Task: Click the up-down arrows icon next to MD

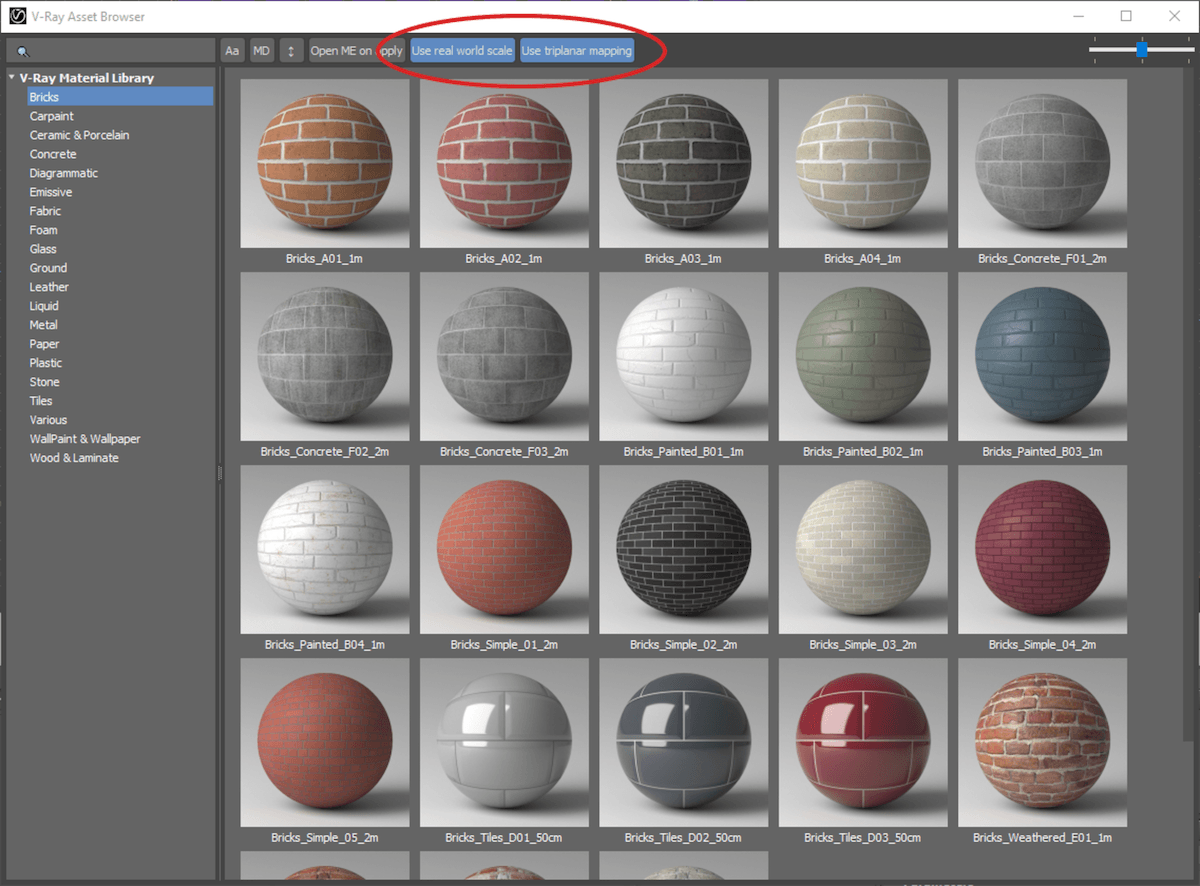Action: click(289, 49)
